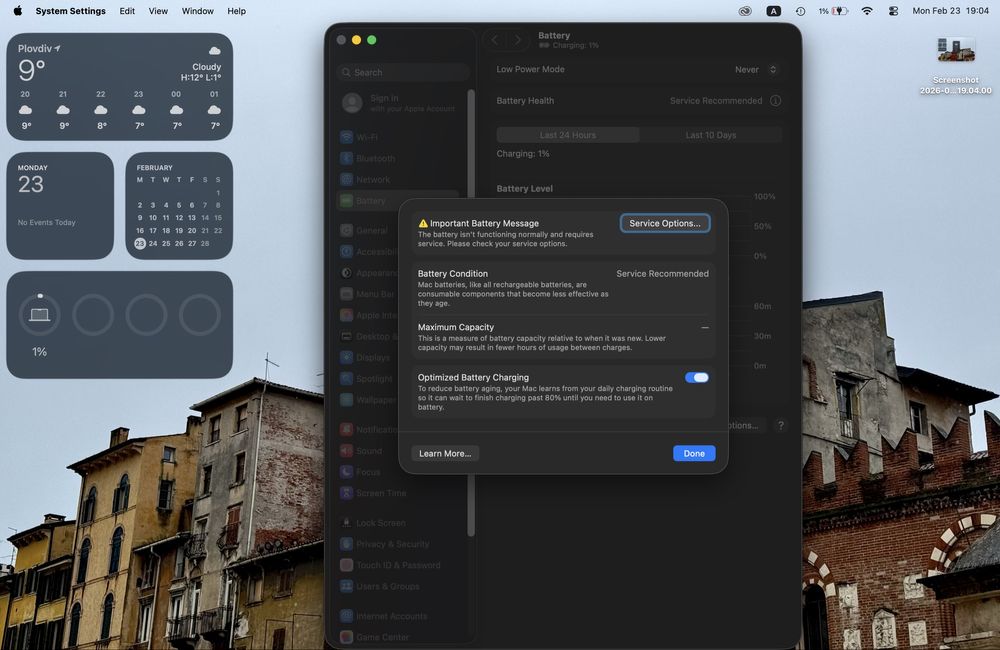Open Creative Cloud from the menu bar
1000x650 pixels.
(x=744, y=11)
